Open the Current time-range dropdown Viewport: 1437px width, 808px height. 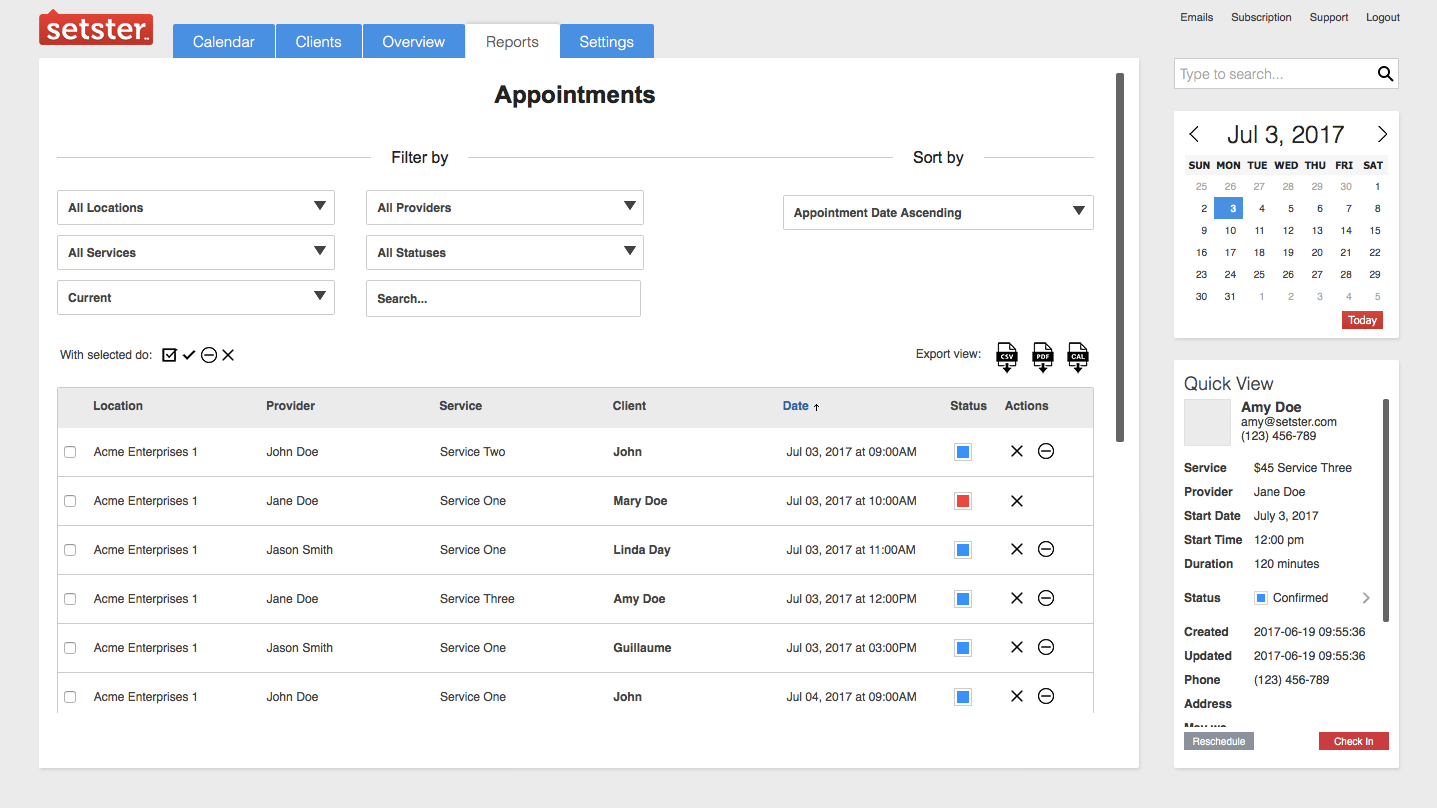tap(196, 298)
